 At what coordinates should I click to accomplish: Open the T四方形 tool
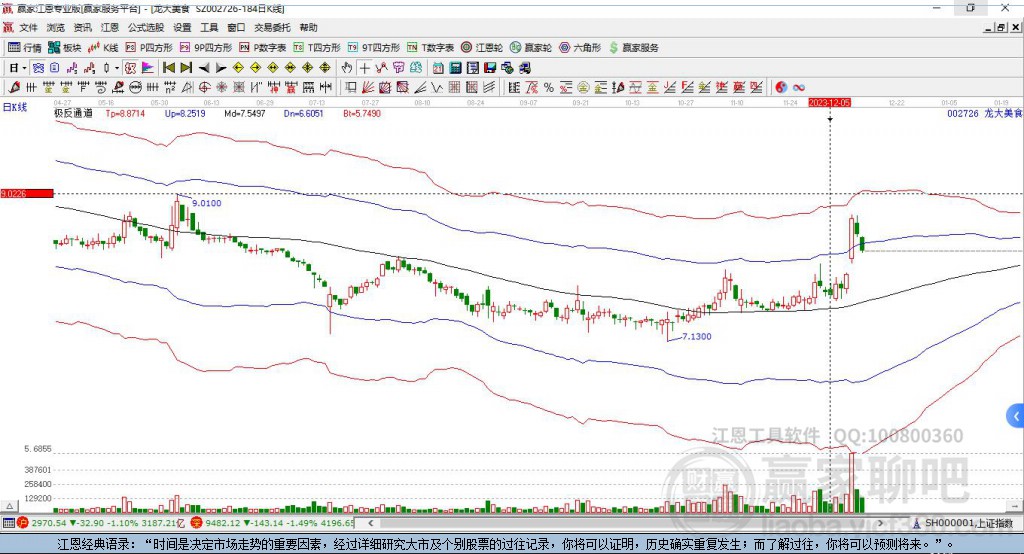coord(317,48)
